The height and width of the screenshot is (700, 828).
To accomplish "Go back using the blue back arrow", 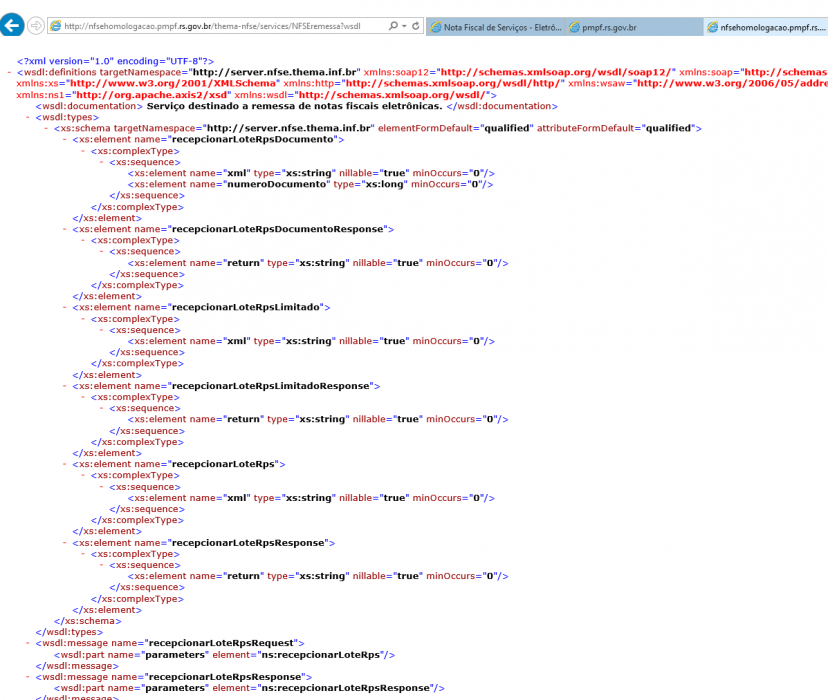I will point(12,25).
